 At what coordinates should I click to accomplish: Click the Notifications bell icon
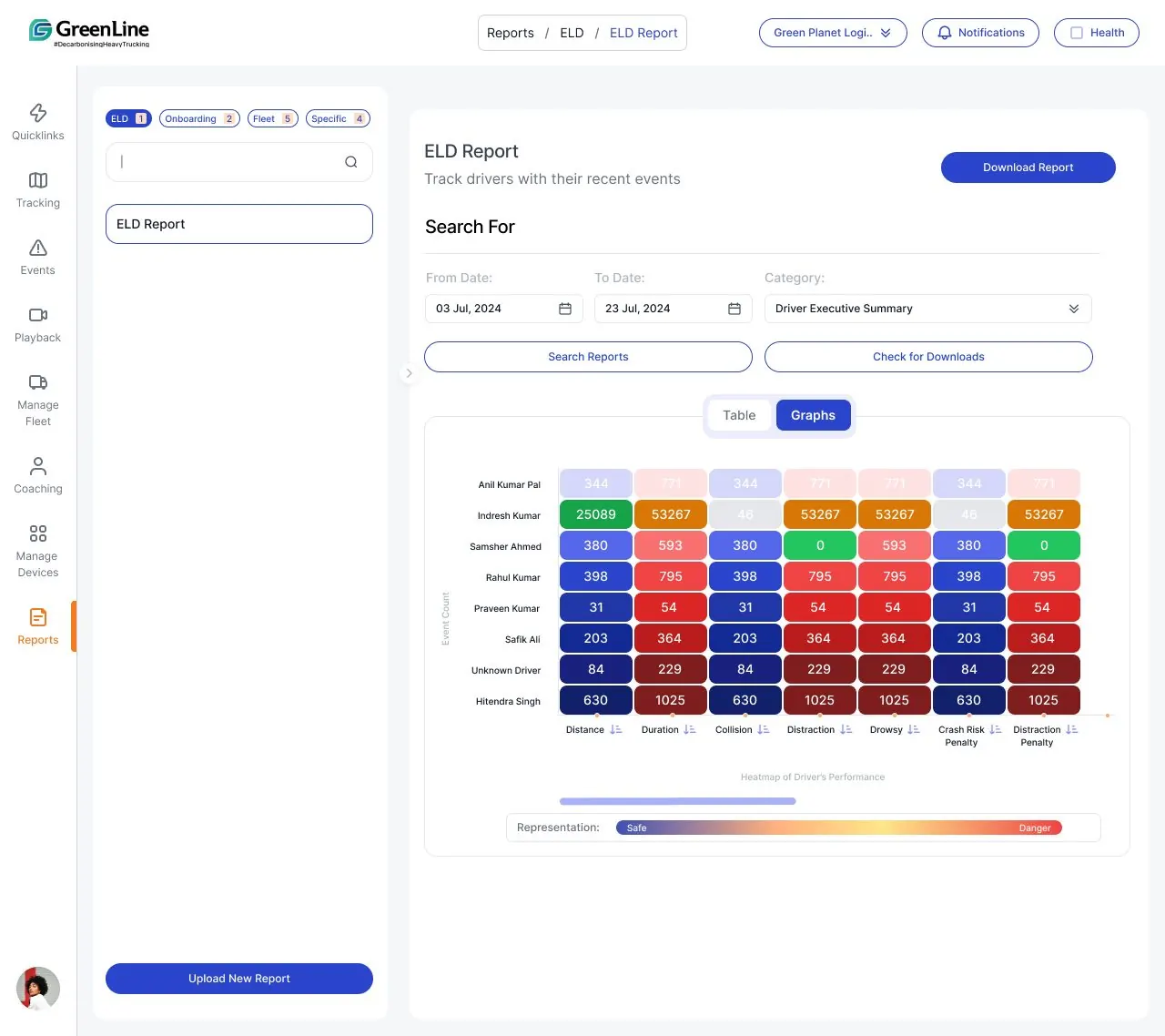tap(945, 33)
